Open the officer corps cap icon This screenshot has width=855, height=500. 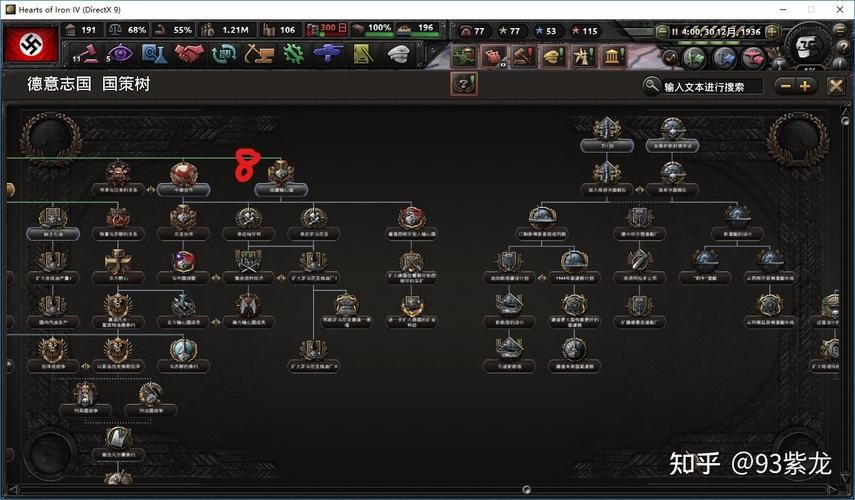point(399,53)
